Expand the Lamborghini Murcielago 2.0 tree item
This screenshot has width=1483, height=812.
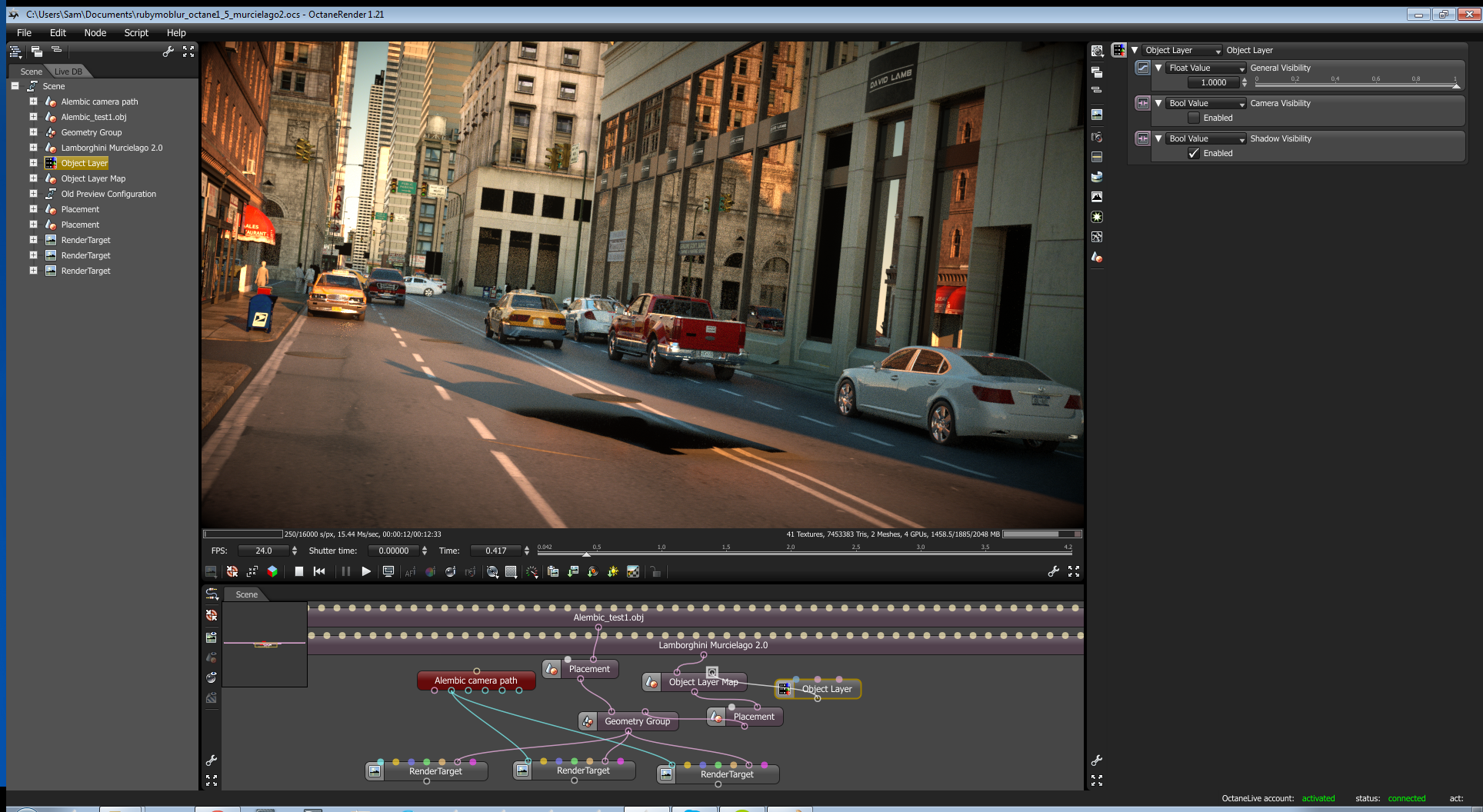click(33, 148)
